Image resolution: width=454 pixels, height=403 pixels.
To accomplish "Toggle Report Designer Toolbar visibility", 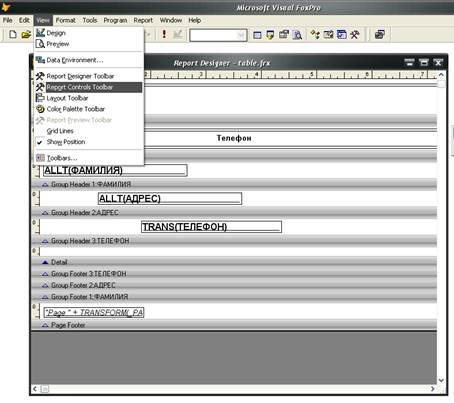I will click(x=89, y=76).
